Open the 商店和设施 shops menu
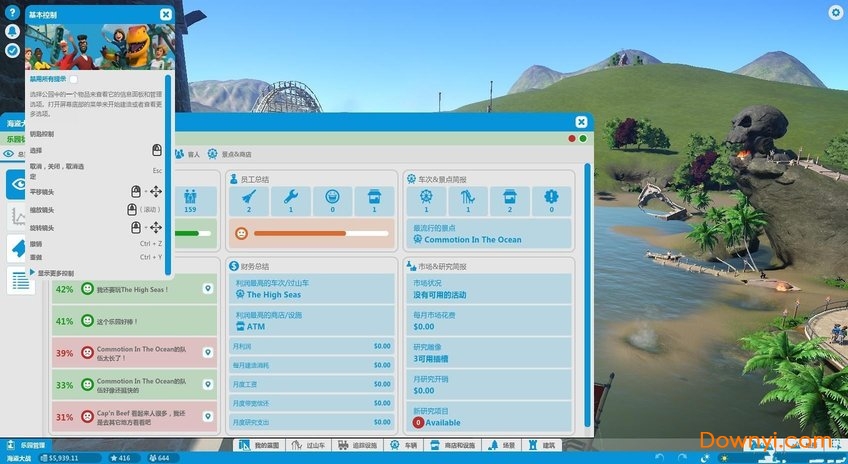 click(x=453, y=445)
